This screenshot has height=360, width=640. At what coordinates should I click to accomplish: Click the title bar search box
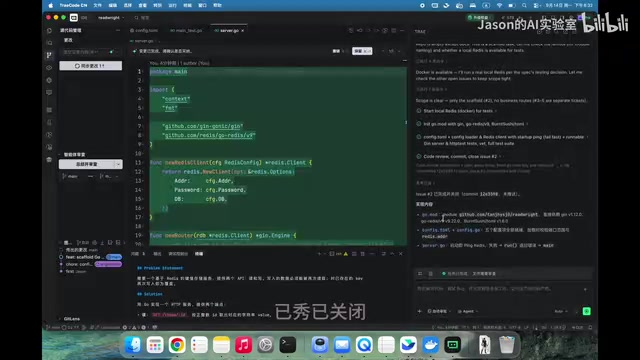coord(143,18)
